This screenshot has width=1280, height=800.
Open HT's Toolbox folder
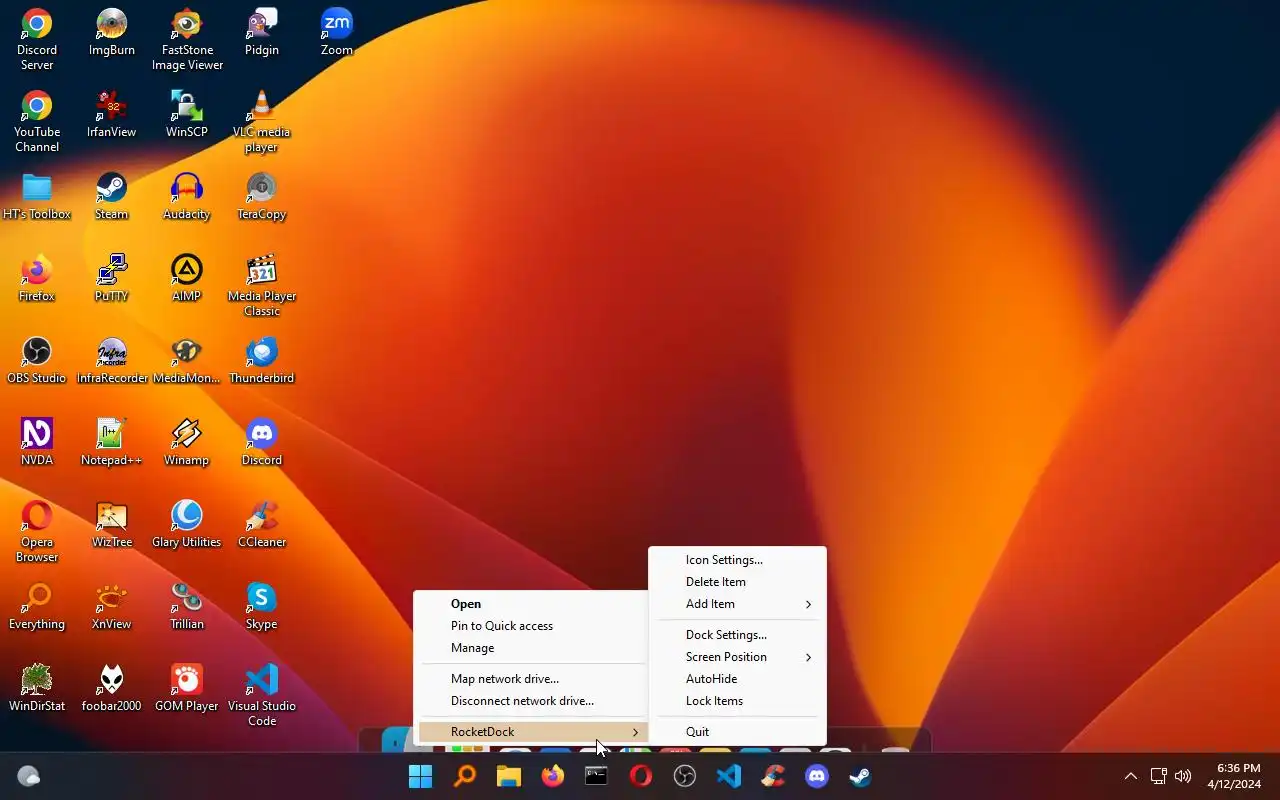point(37,196)
